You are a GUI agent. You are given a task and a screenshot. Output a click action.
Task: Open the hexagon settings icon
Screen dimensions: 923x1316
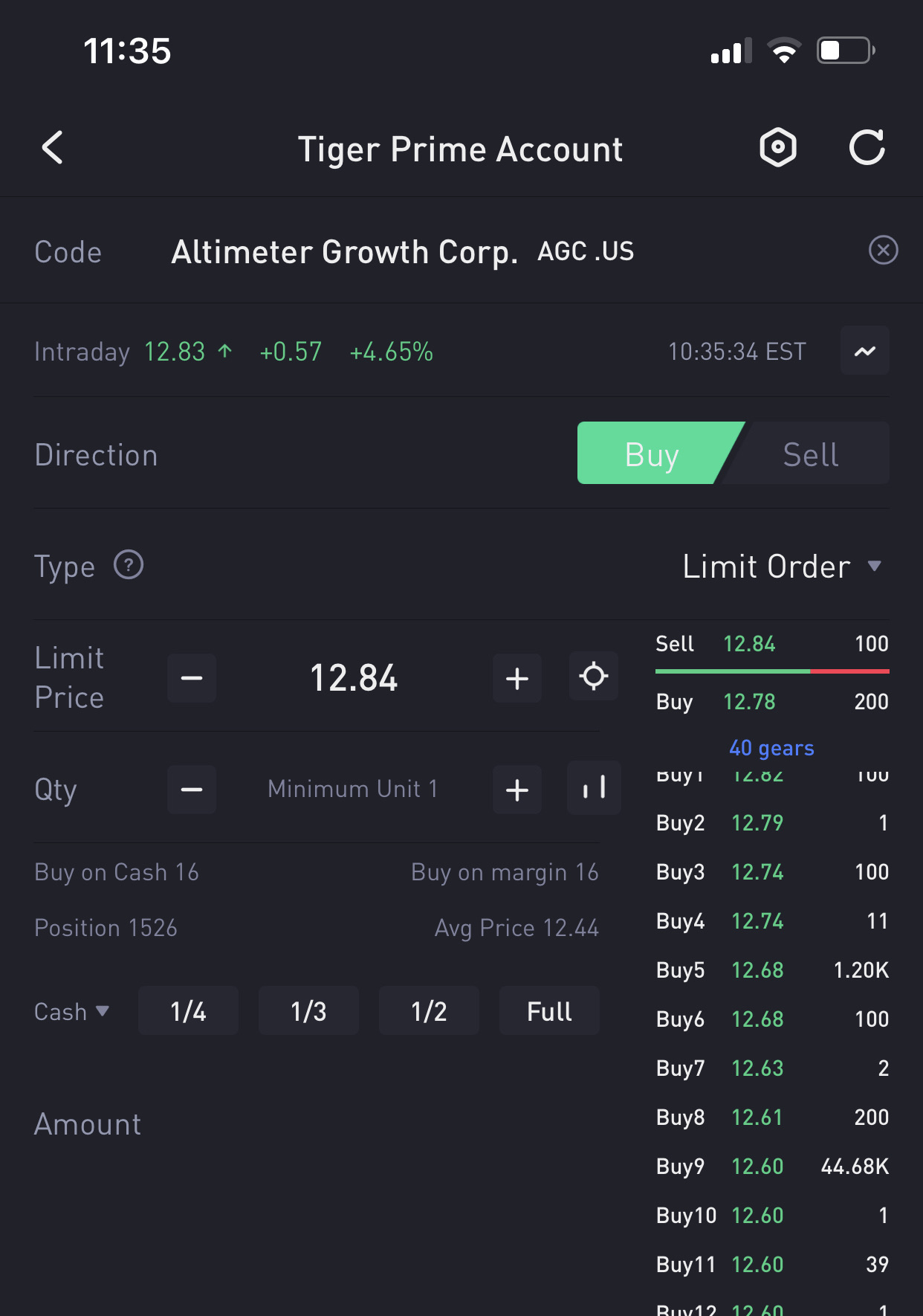coord(778,147)
